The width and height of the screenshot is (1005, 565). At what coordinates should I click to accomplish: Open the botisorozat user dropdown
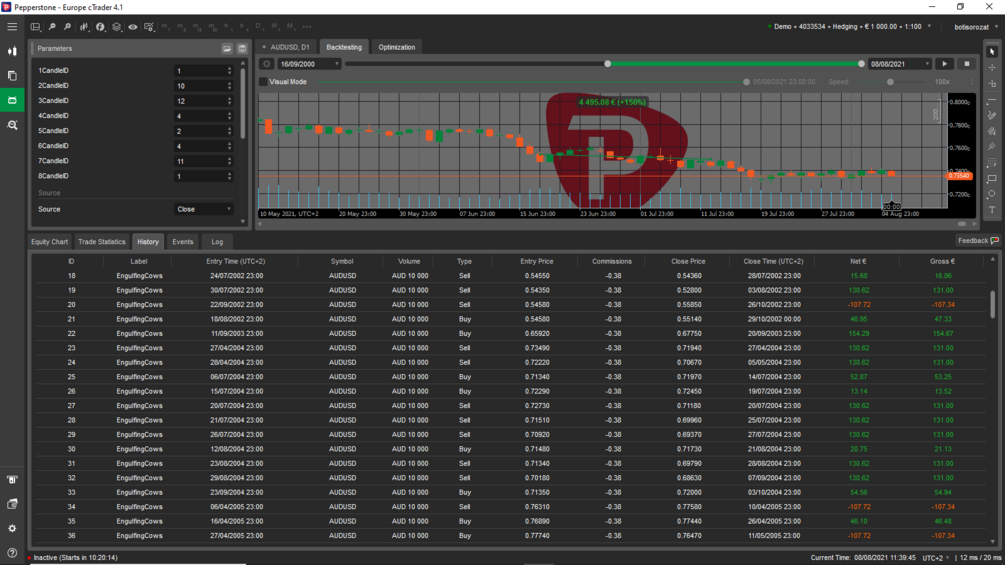tap(976, 27)
